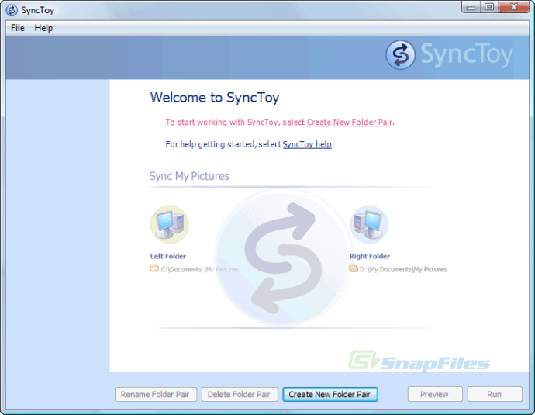Close the SyncToy window
535x415 pixels.
(514, 7)
